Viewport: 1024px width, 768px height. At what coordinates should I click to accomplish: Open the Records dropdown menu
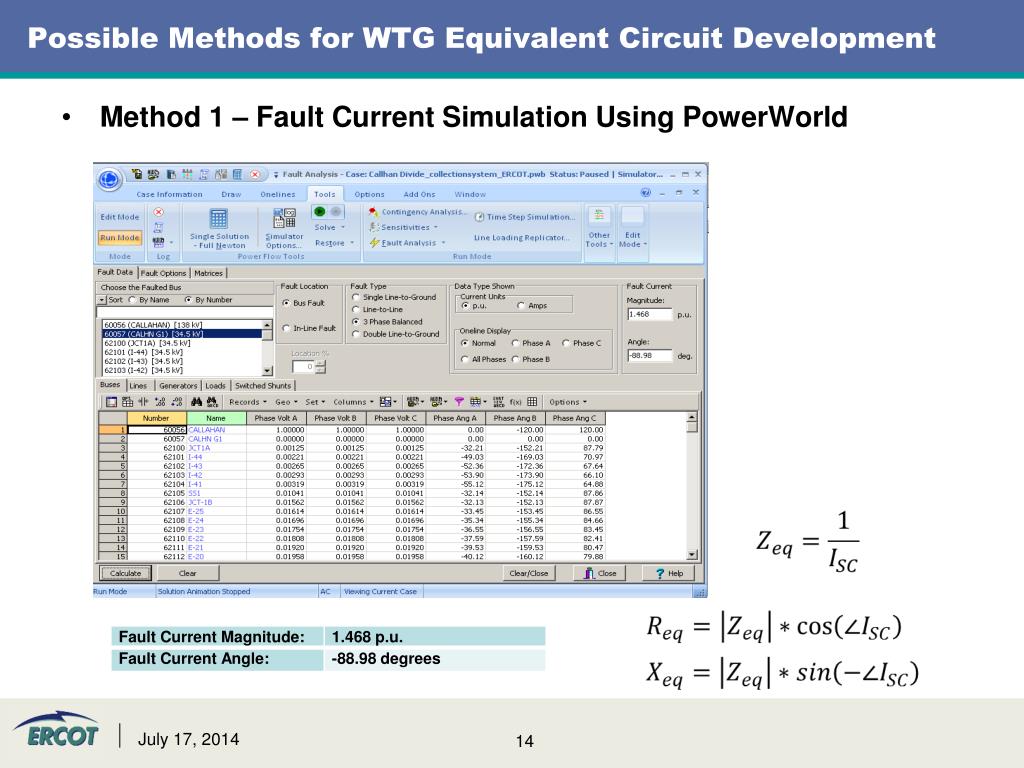click(x=248, y=402)
